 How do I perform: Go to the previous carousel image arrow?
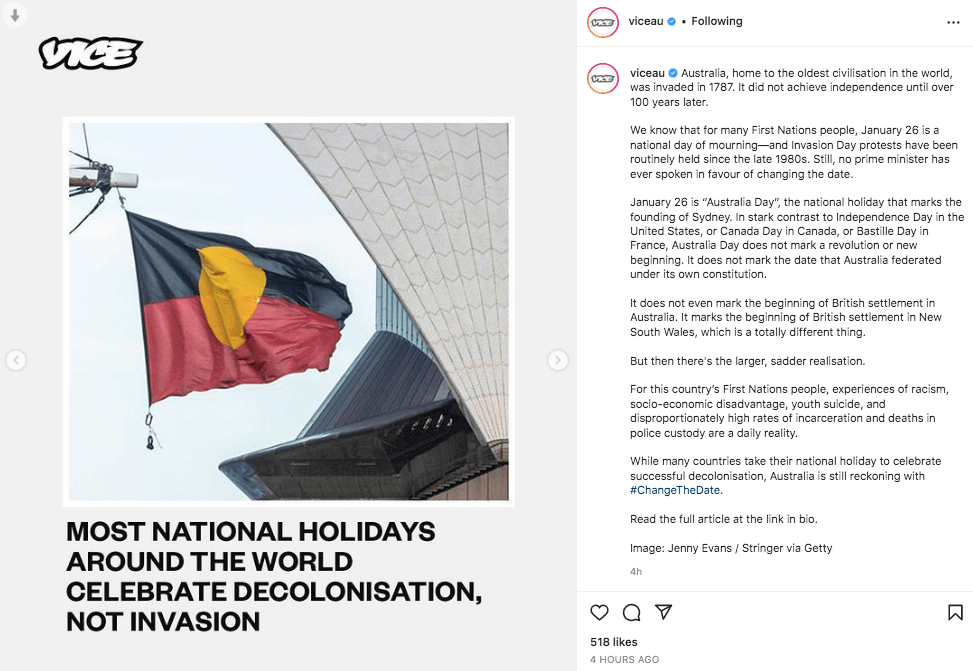[x=16, y=360]
